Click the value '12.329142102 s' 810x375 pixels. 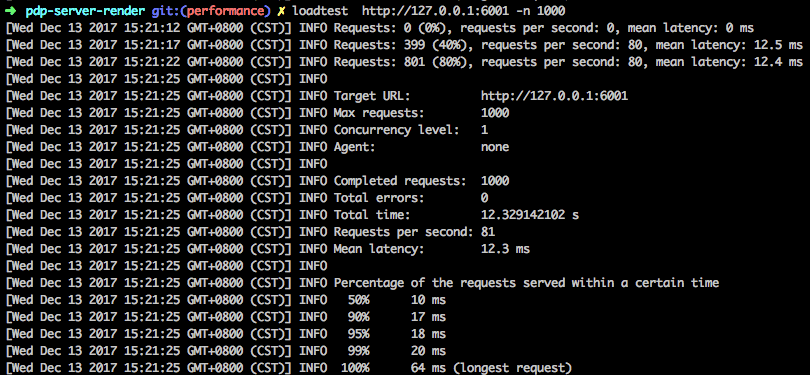[529, 215]
